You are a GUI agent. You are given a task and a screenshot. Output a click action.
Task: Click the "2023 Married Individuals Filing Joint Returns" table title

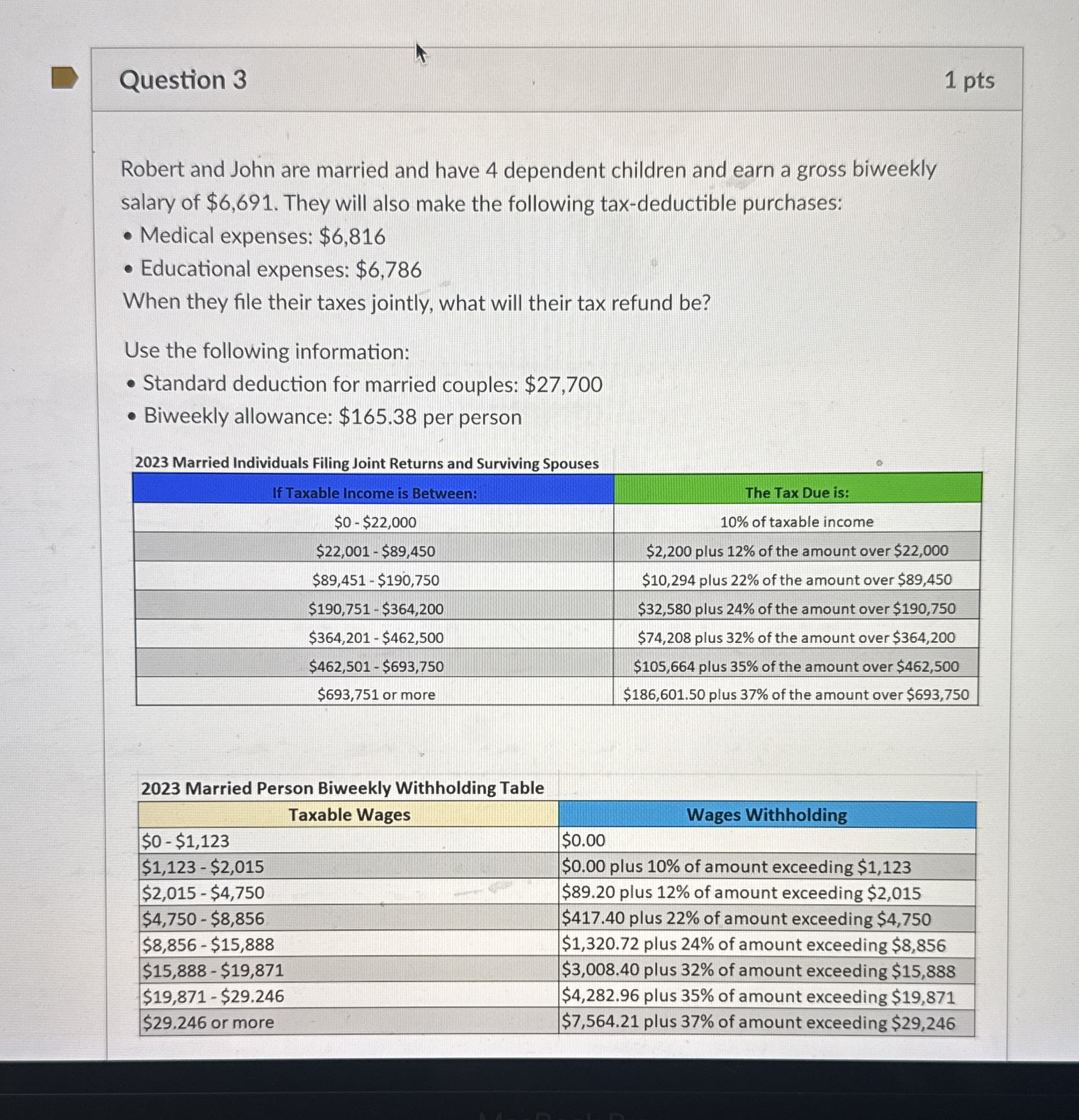tap(367, 463)
